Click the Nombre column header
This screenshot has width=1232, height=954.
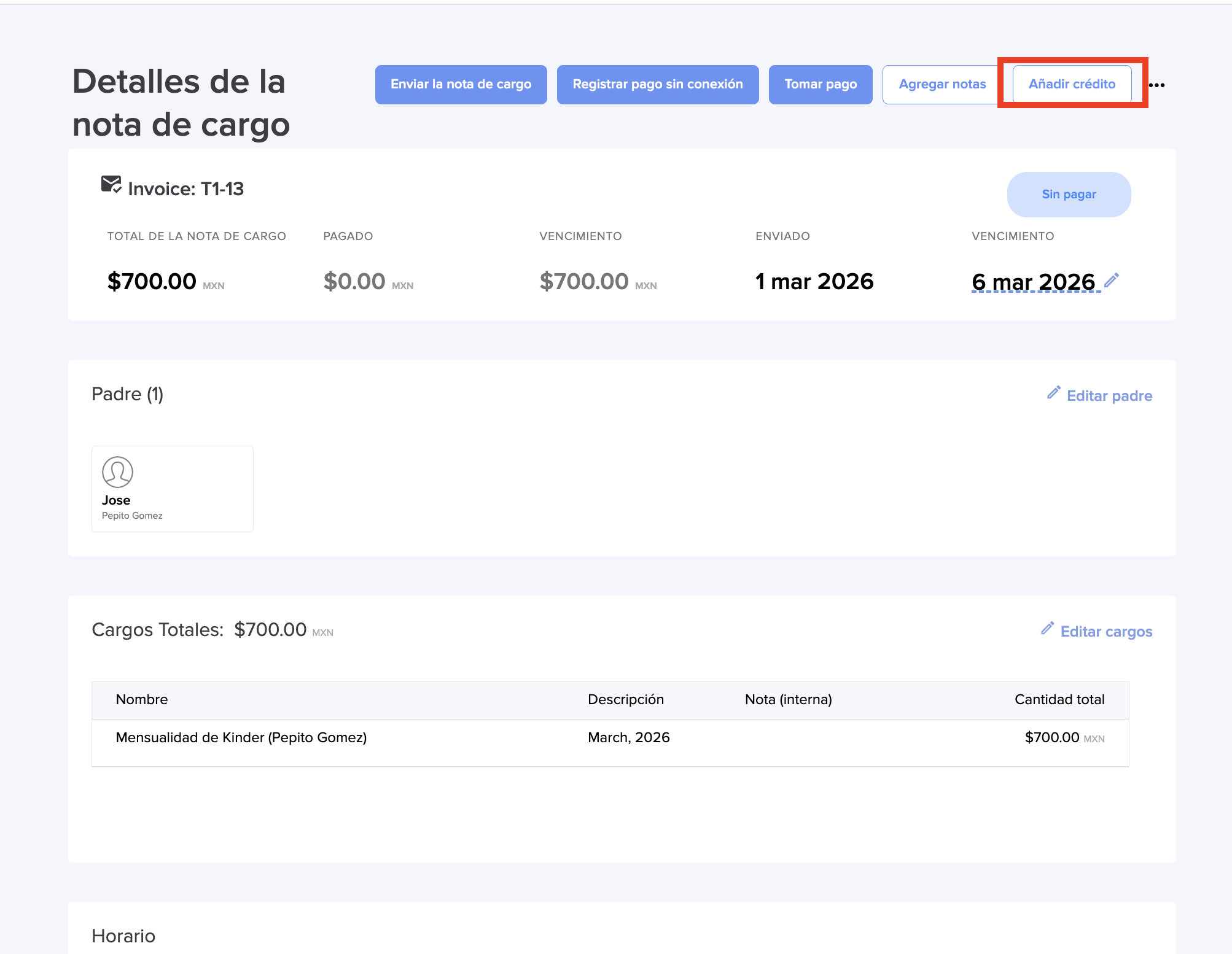(x=142, y=700)
